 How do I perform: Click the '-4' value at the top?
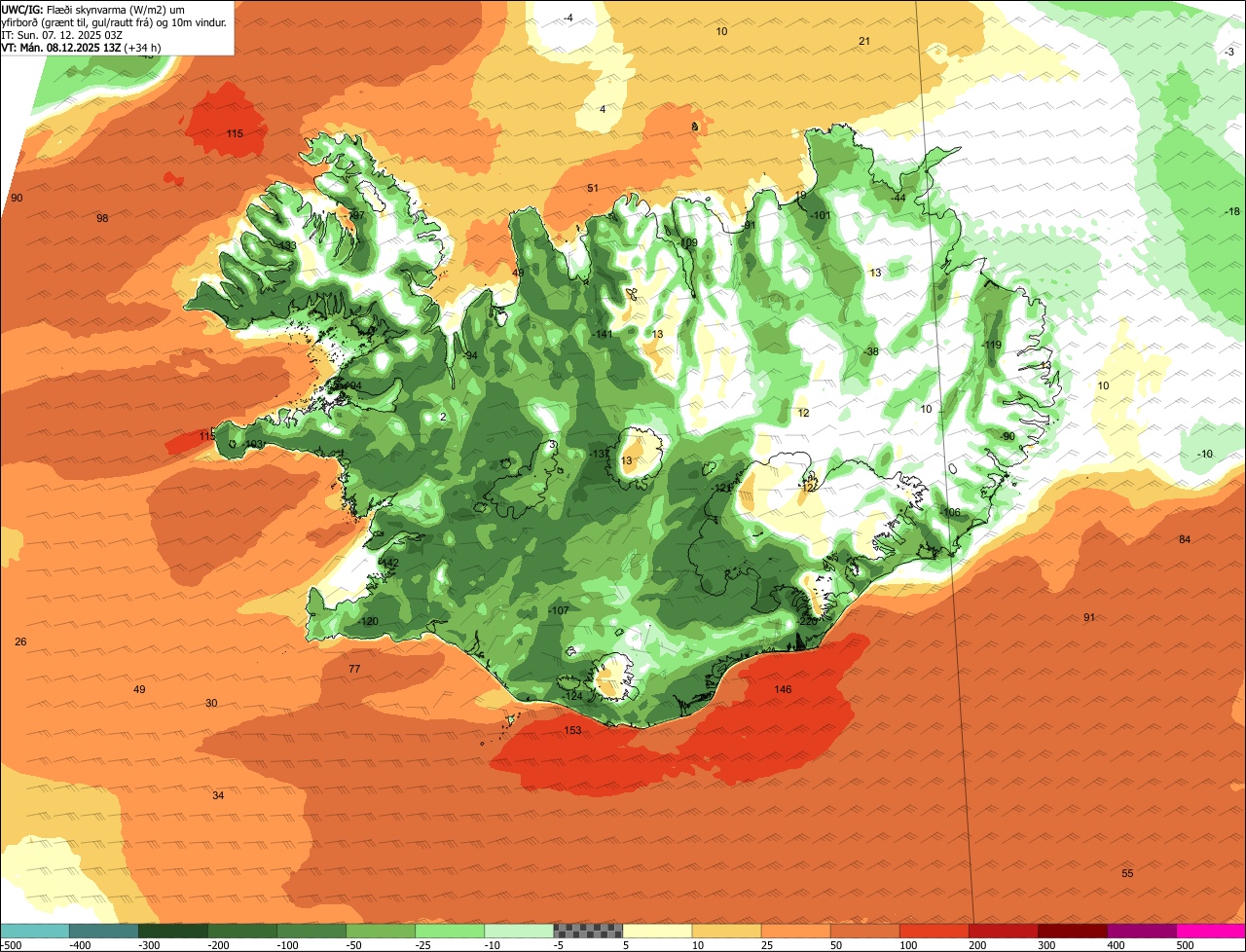point(568,18)
